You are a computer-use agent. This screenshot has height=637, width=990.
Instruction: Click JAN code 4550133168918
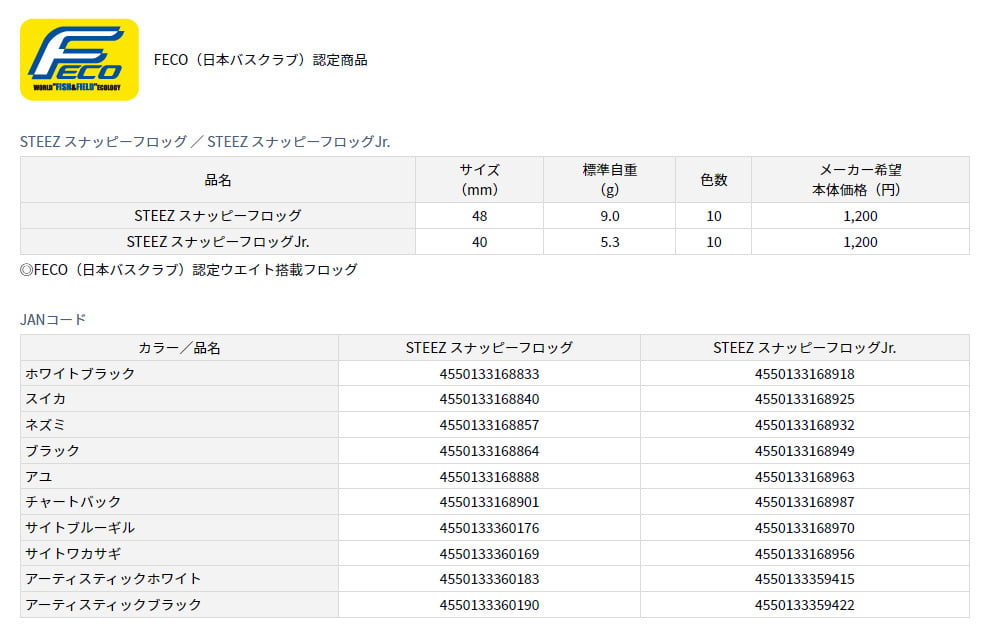tap(804, 374)
